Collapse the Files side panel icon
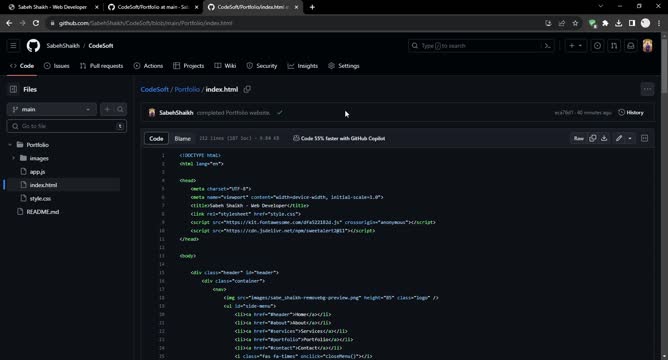 (13, 89)
